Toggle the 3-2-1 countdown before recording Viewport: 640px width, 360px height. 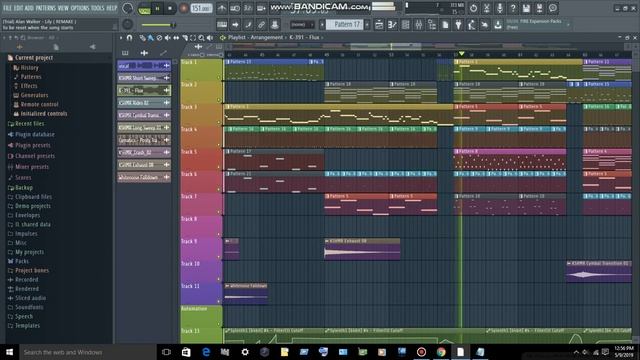coord(248,8)
